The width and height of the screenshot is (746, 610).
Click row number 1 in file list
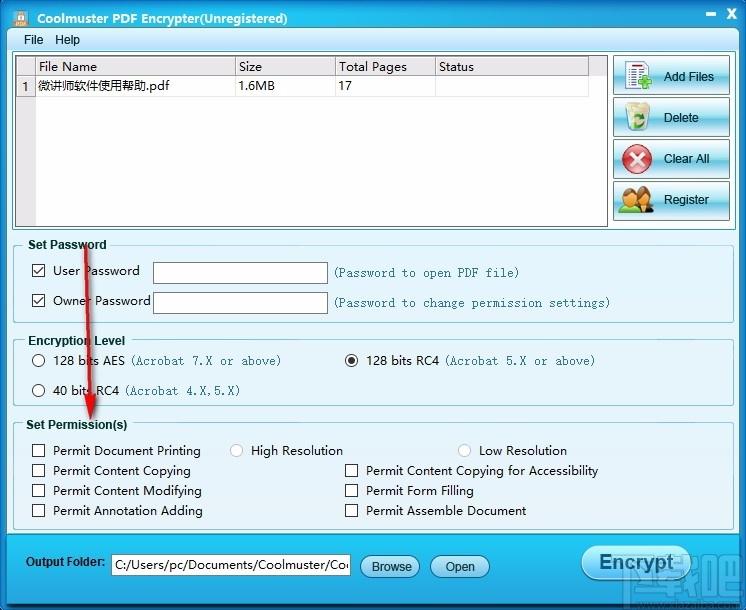pos(26,86)
